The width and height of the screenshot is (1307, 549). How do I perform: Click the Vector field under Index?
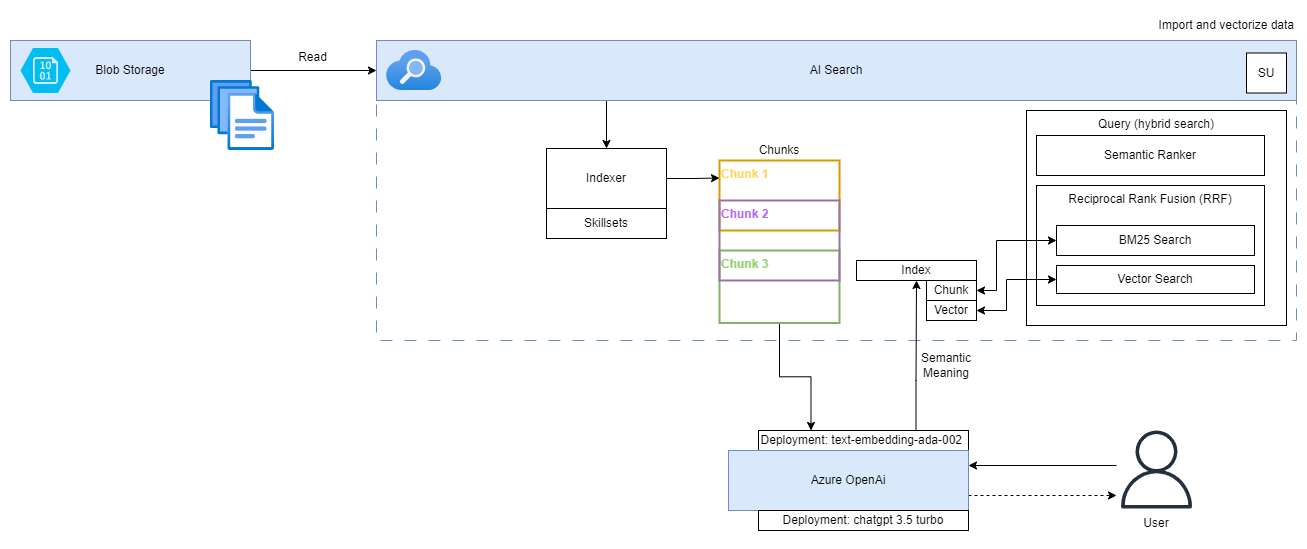point(951,310)
